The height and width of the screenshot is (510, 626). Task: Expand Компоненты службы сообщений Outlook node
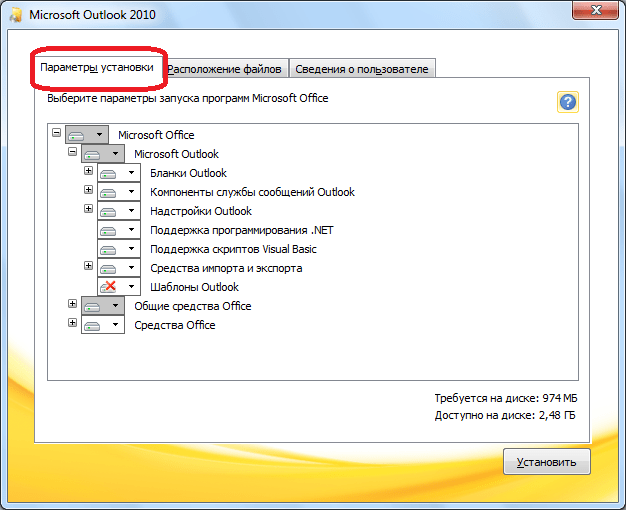tap(88, 189)
